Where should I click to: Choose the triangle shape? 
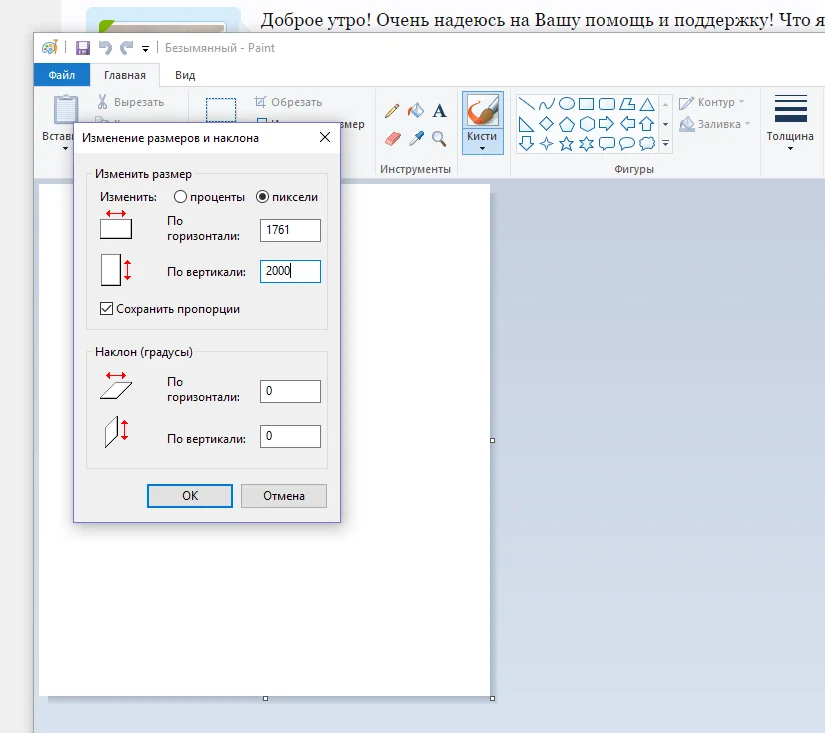click(x=647, y=104)
